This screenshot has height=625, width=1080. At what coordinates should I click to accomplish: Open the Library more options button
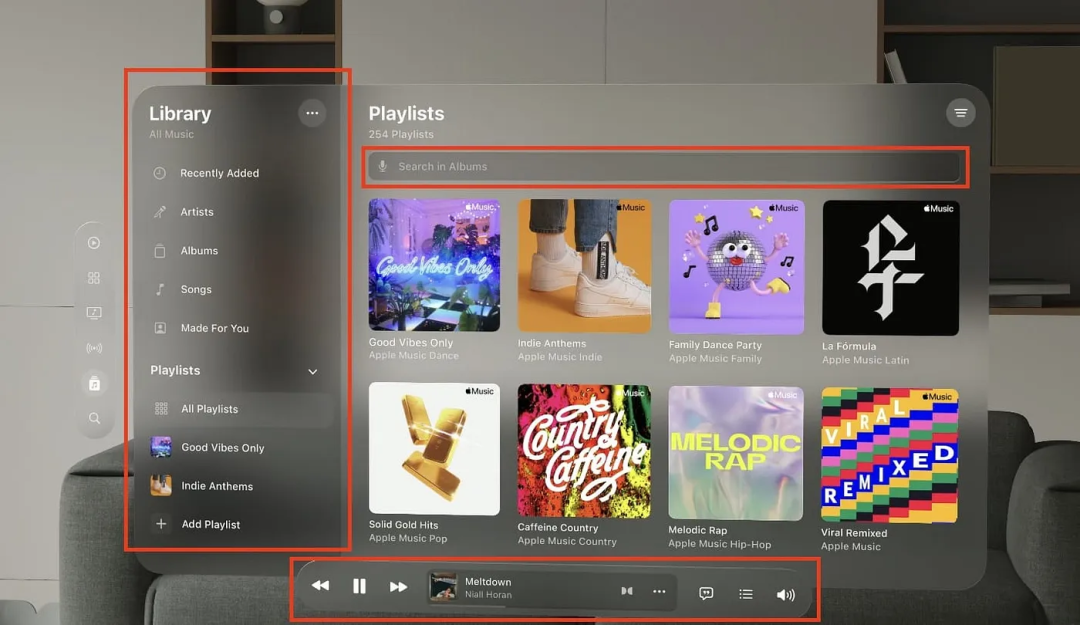coord(312,113)
